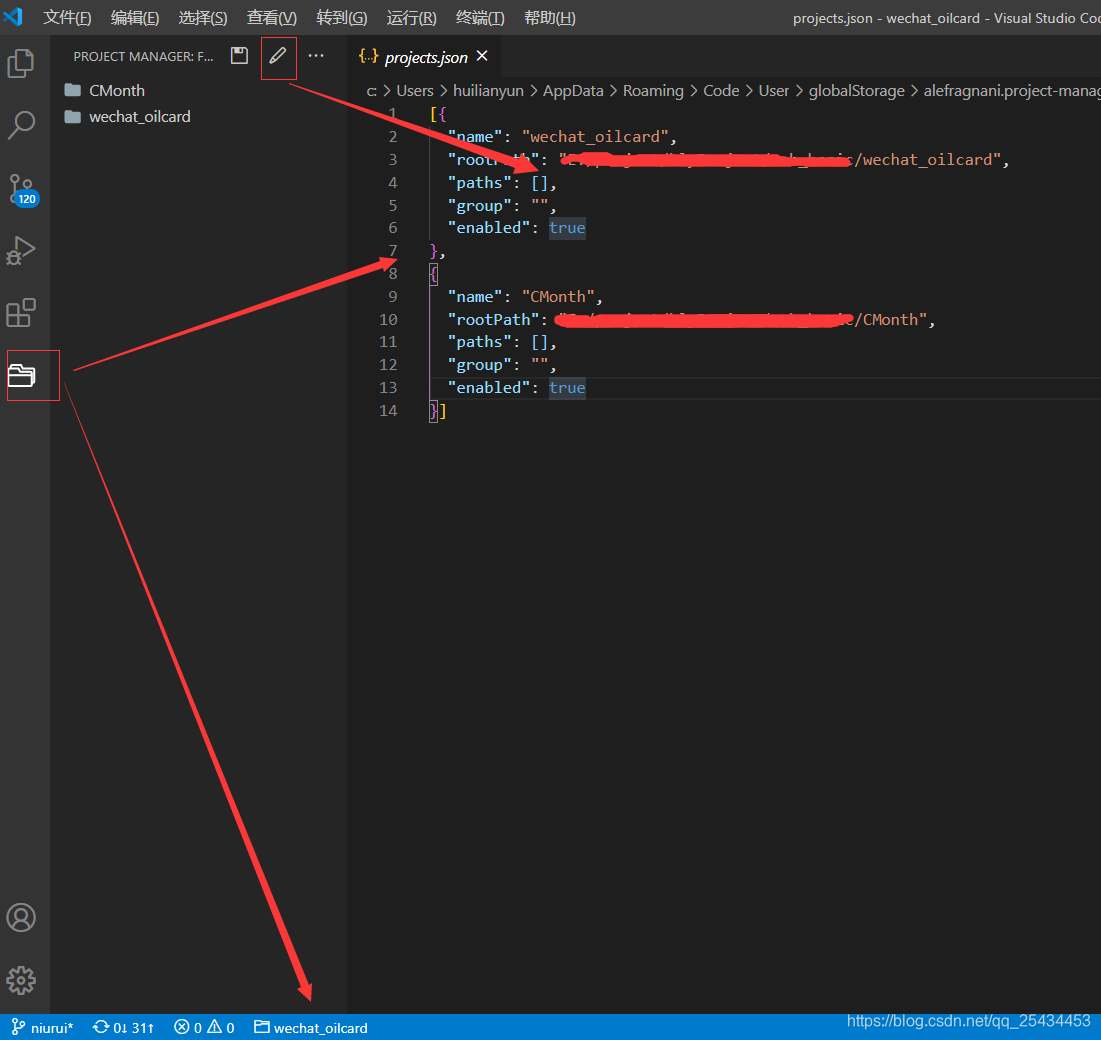This screenshot has width=1101, height=1040.
Task: Click the Edit Projects pencil icon
Action: (x=277, y=57)
